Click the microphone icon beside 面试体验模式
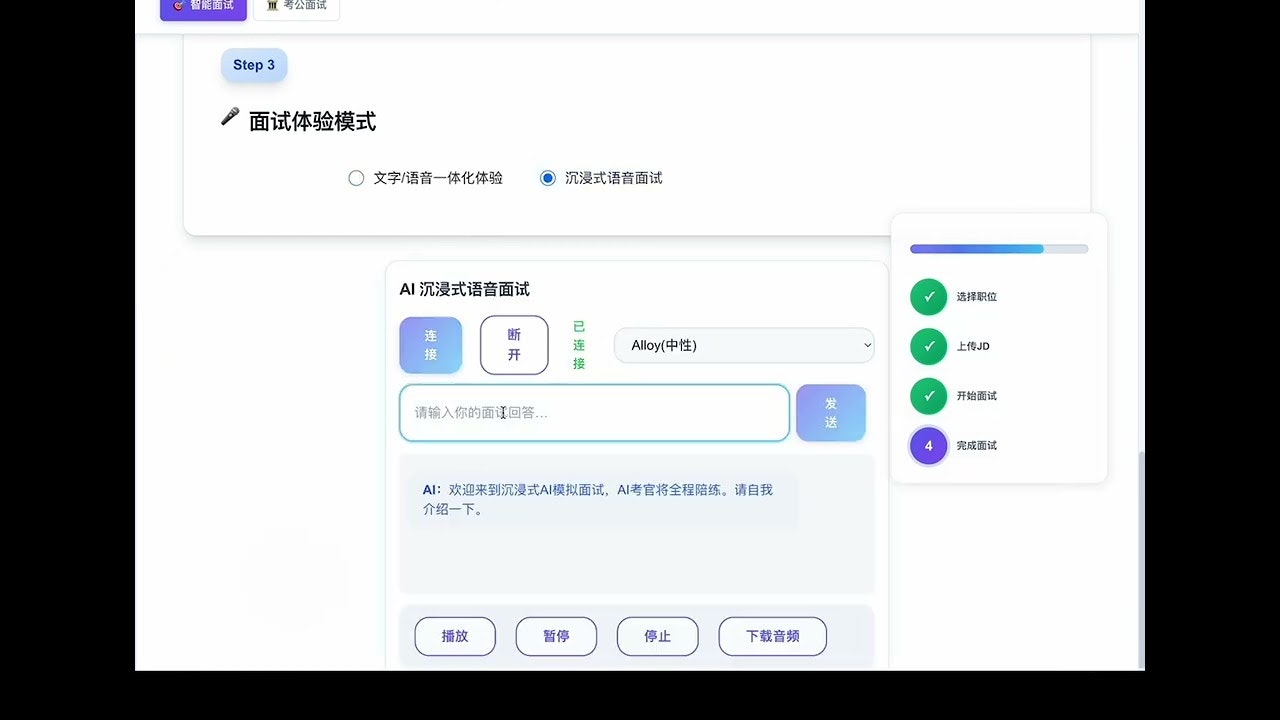The width and height of the screenshot is (1280, 720). (x=228, y=117)
